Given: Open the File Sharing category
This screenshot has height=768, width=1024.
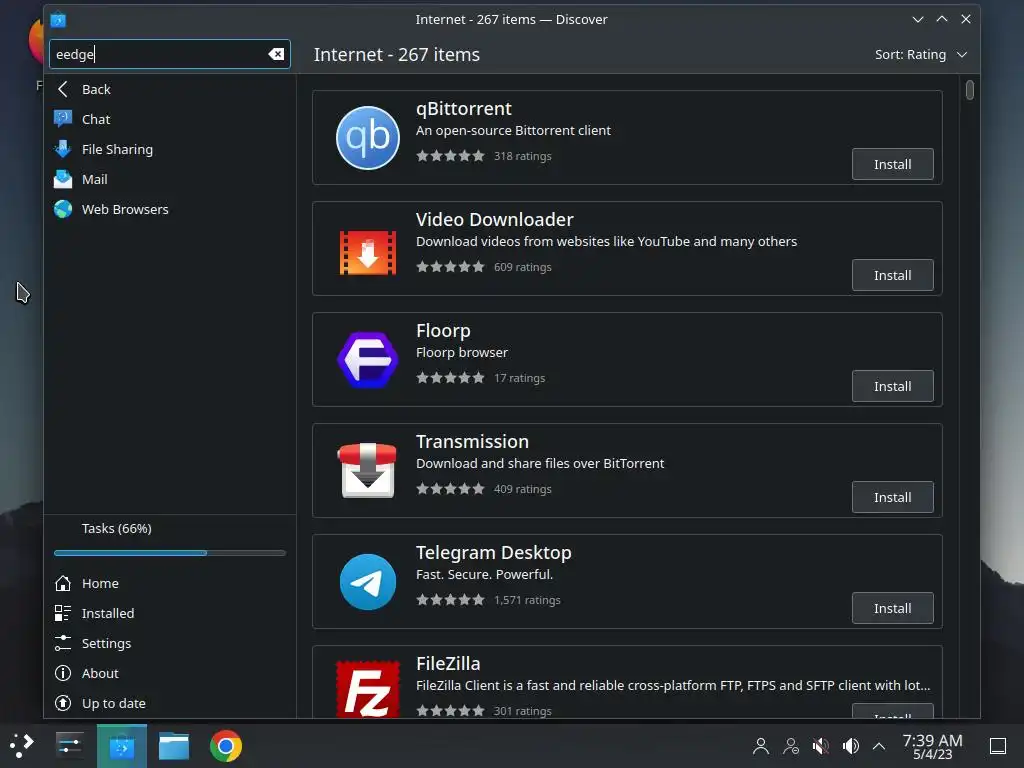Looking at the screenshot, I should (170, 150).
